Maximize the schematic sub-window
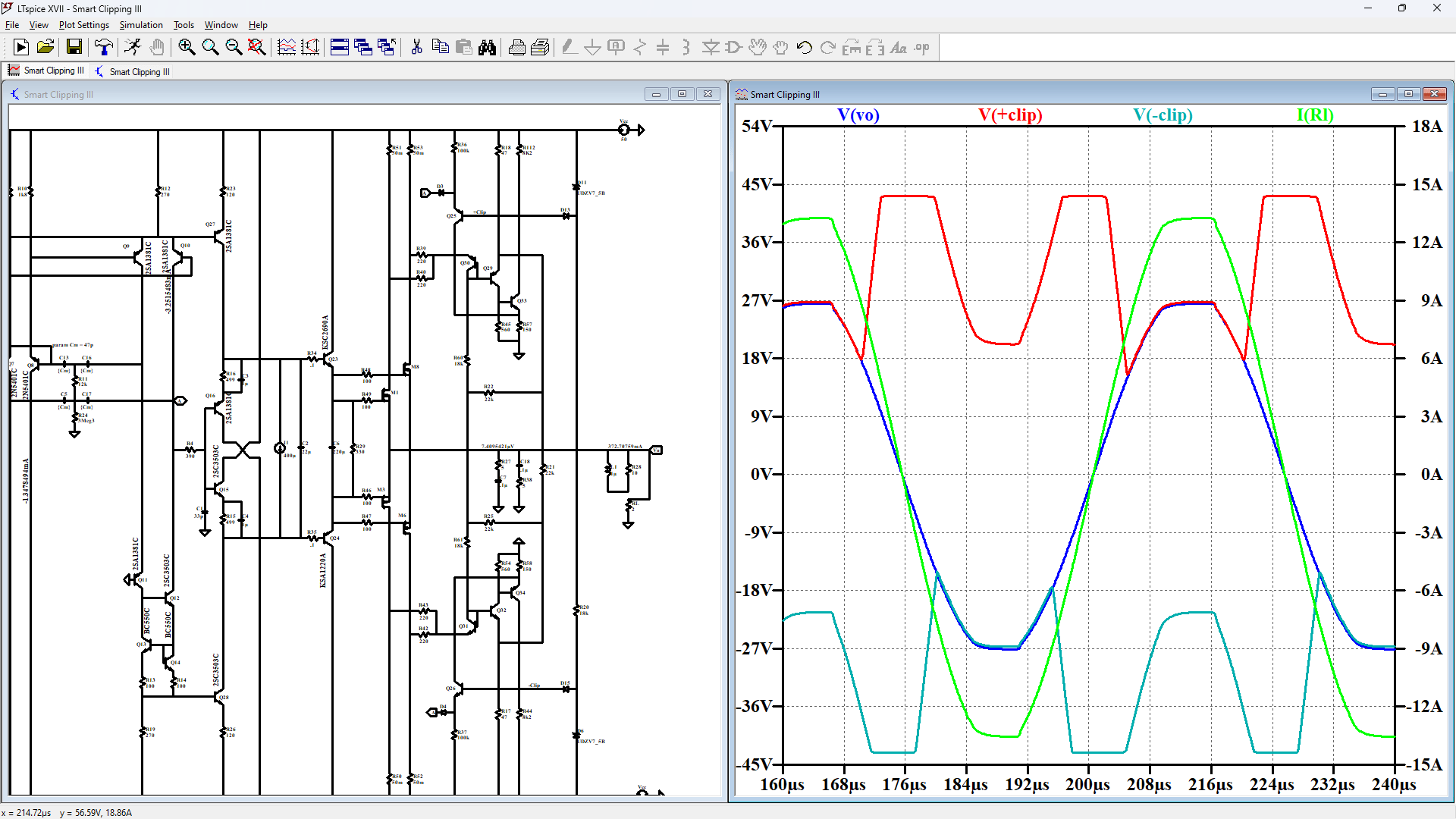Screen dimensions: 1456x819 tap(682, 94)
